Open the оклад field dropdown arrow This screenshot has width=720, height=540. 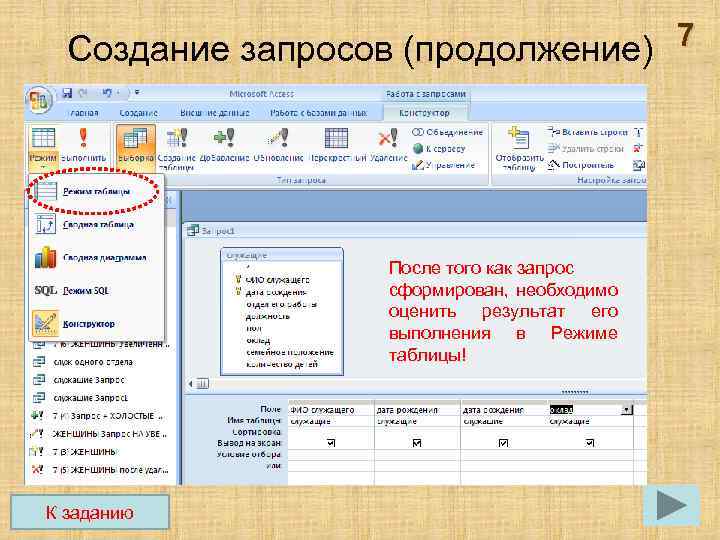[x=627, y=410]
